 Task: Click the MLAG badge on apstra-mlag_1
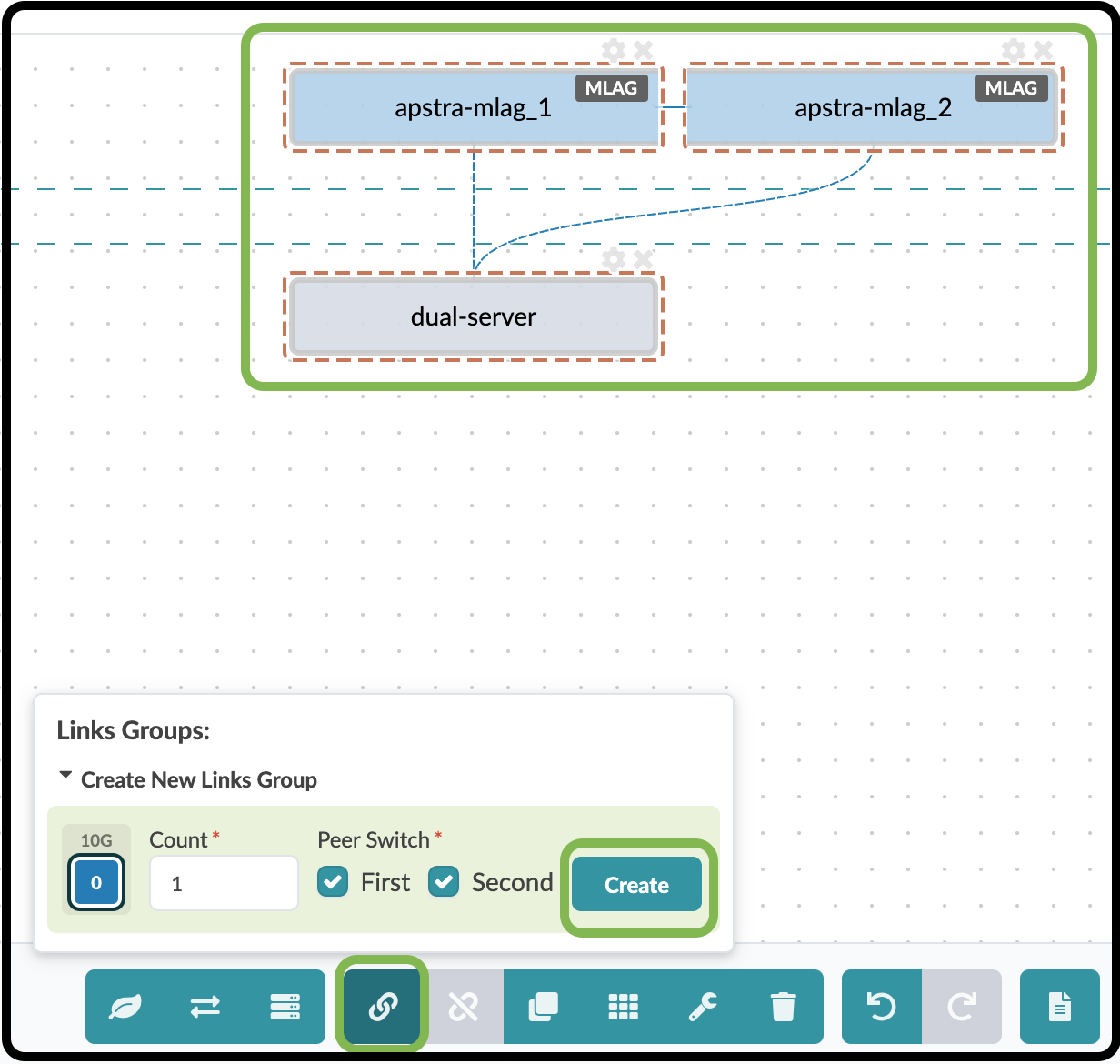point(612,88)
